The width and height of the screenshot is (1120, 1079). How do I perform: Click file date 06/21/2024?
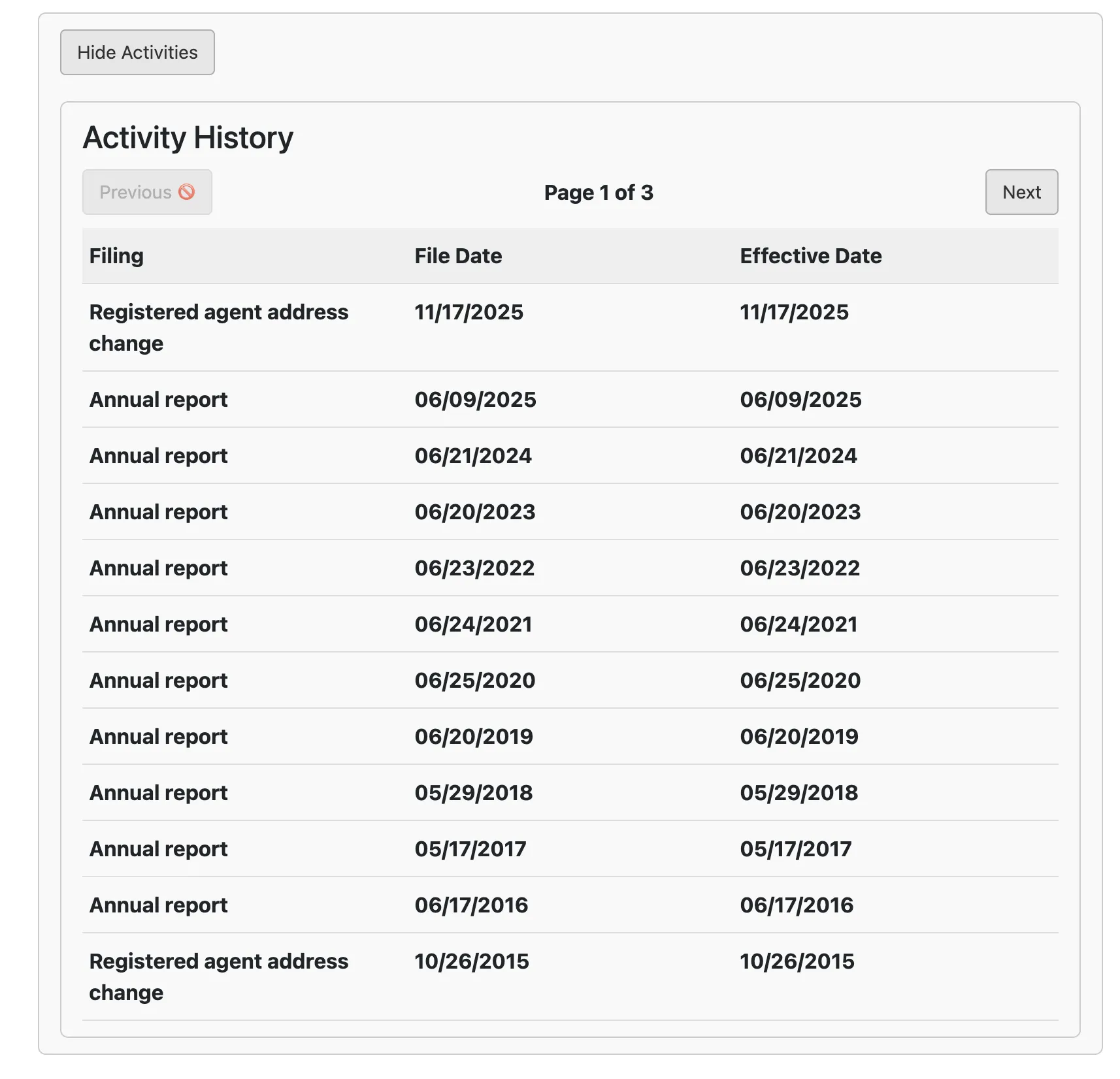(x=473, y=456)
